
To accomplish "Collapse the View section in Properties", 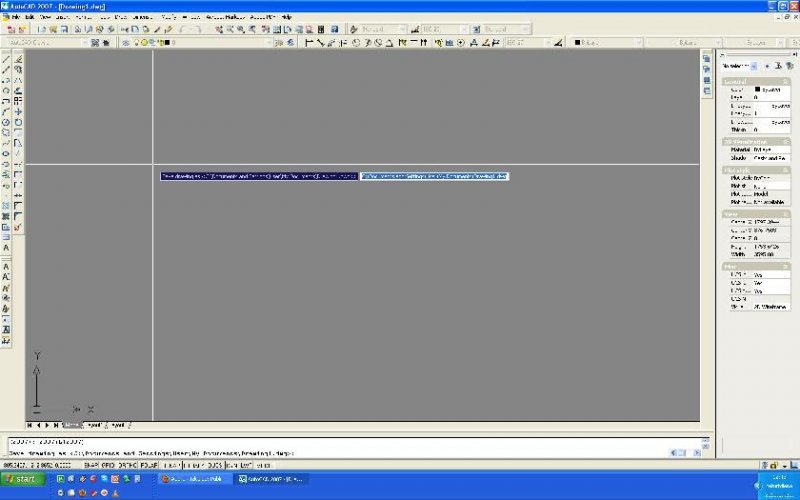I will [x=786, y=214].
